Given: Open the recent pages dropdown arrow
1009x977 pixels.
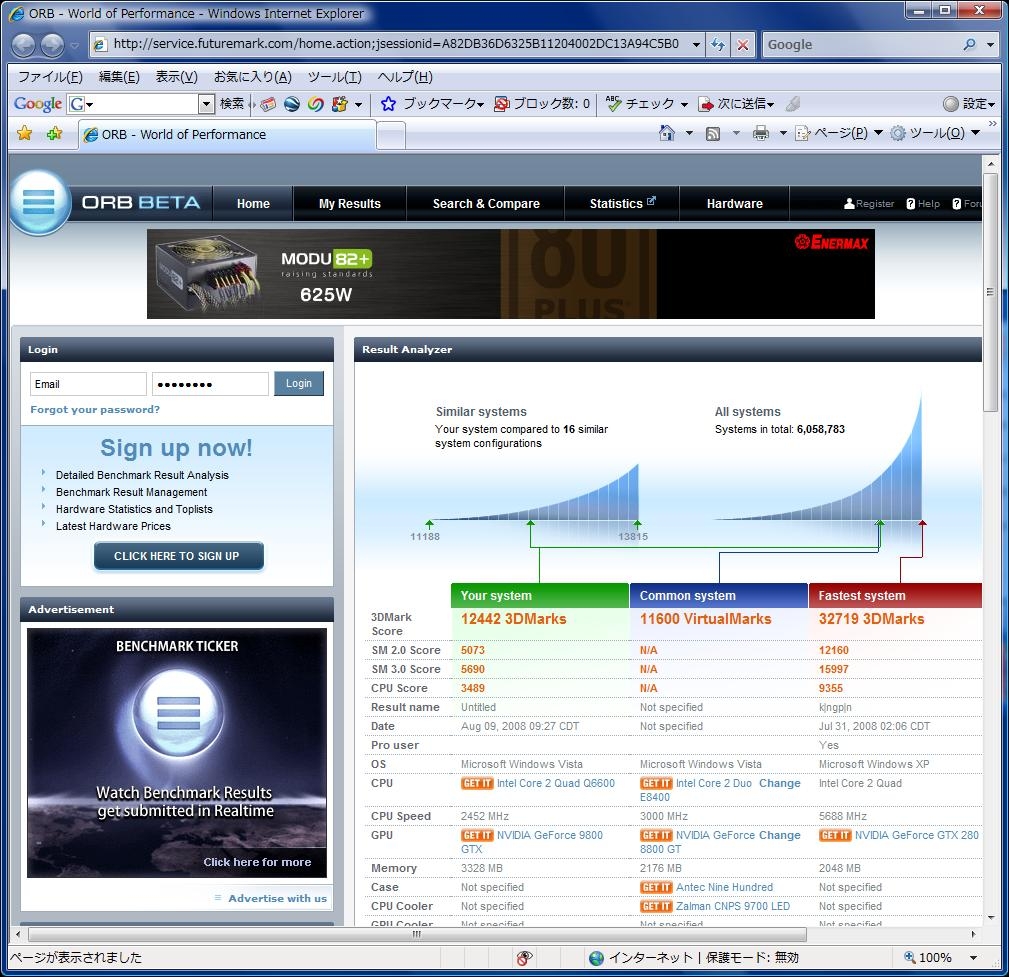Looking at the screenshot, I should (75, 45).
